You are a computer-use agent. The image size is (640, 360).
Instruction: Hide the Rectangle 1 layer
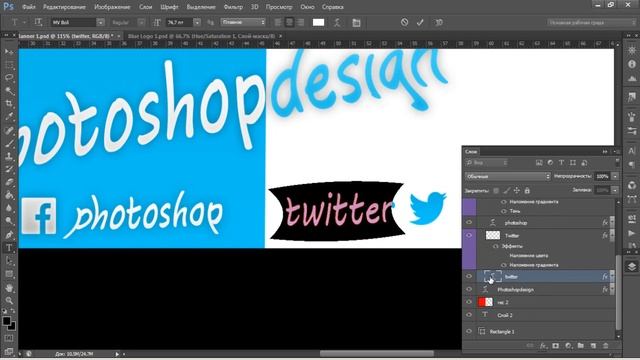pos(469,331)
